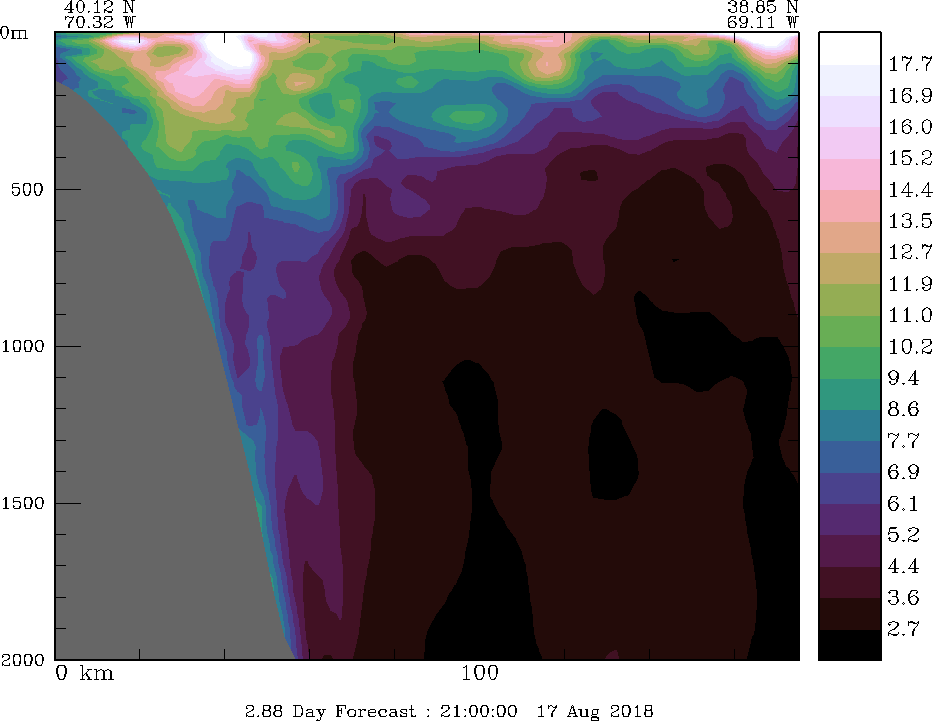933x721 pixels.
Task: Pick the color band between 15.2 and 14.4
Action: pyautogui.click(x=849, y=174)
